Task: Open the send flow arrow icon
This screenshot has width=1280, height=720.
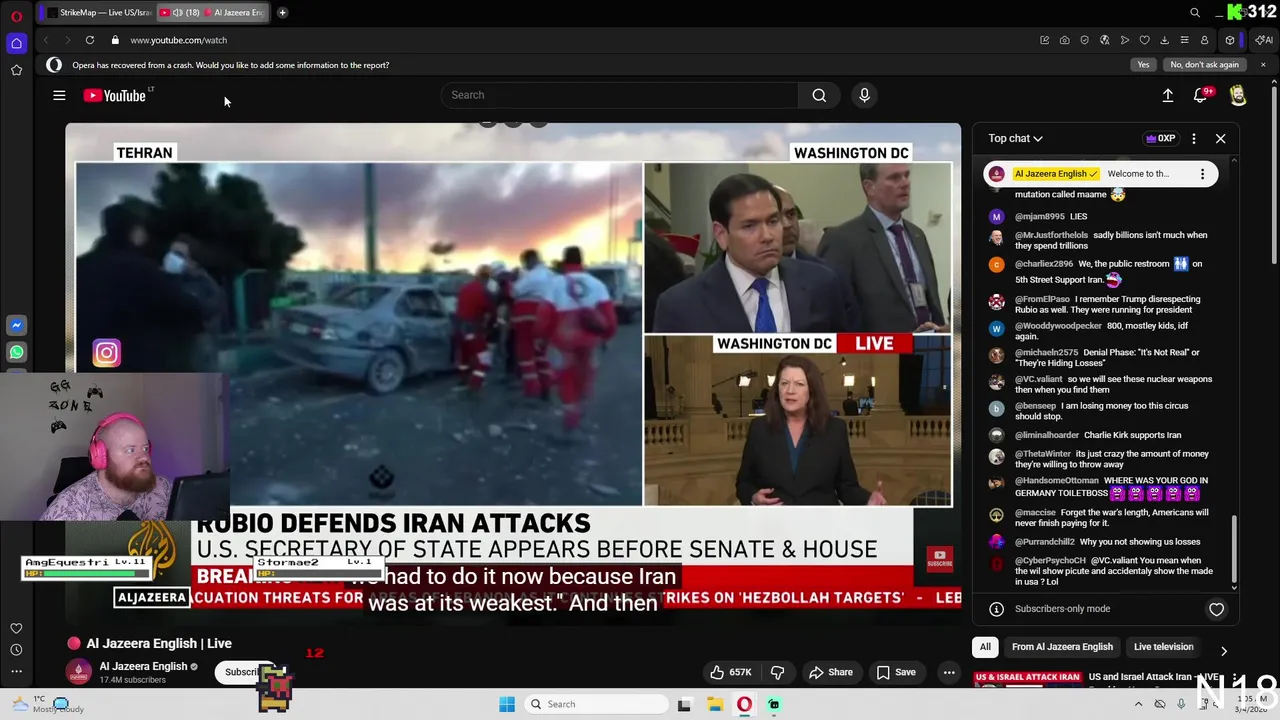Action: [1124, 40]
